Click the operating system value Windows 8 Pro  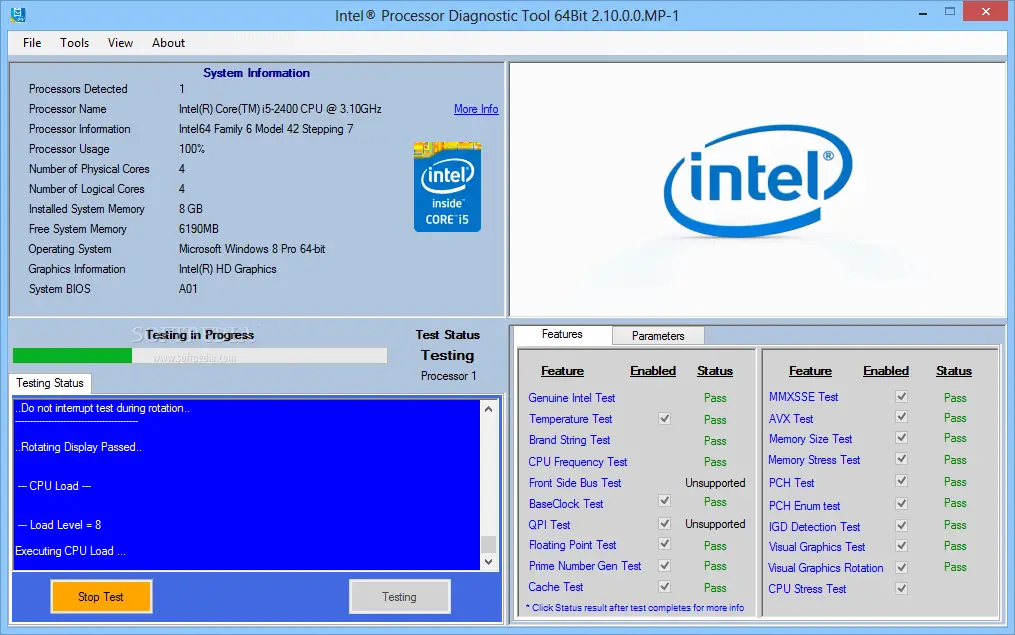(x=252, y=249)
